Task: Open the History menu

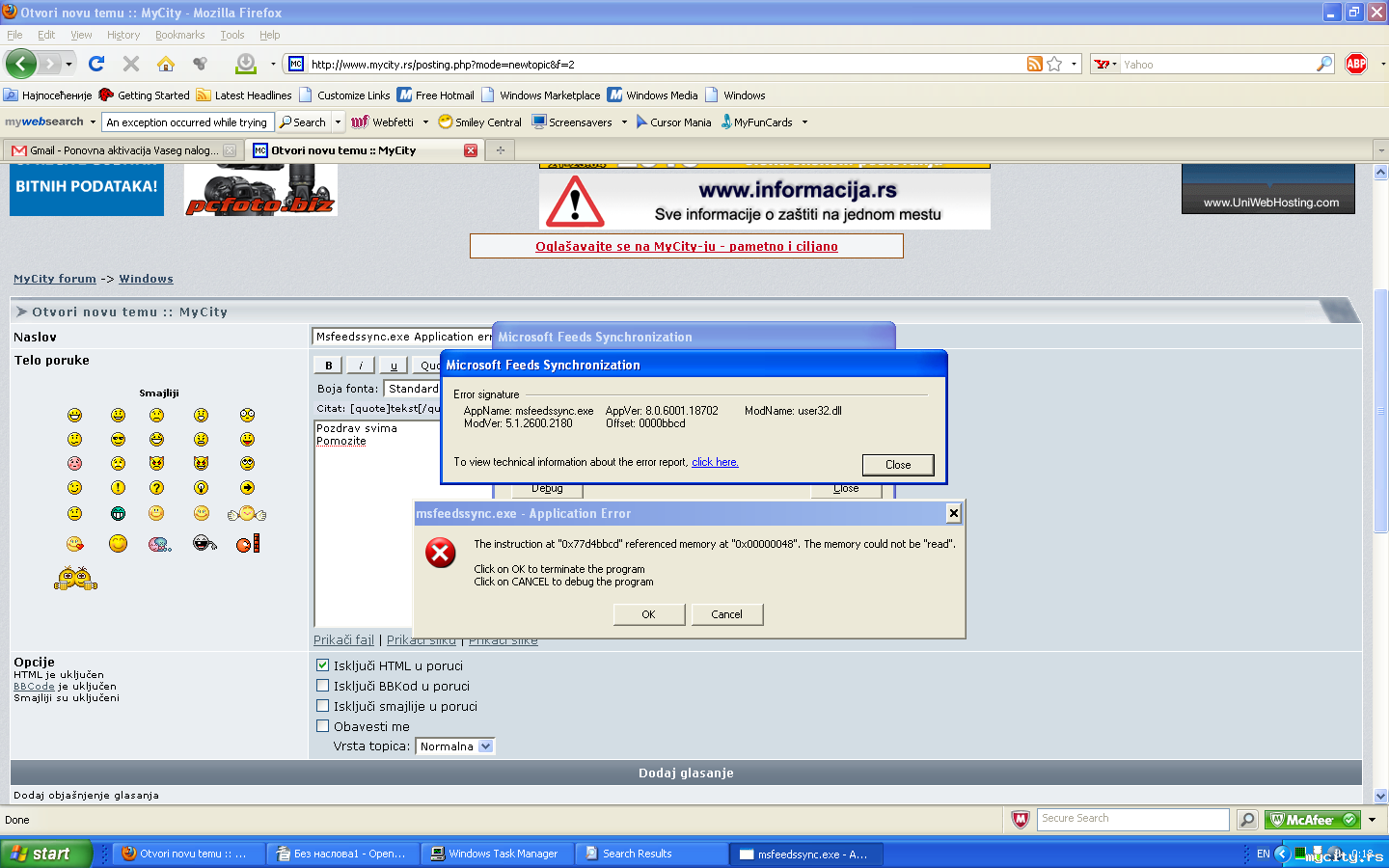Action: click(x=123, y=35)
